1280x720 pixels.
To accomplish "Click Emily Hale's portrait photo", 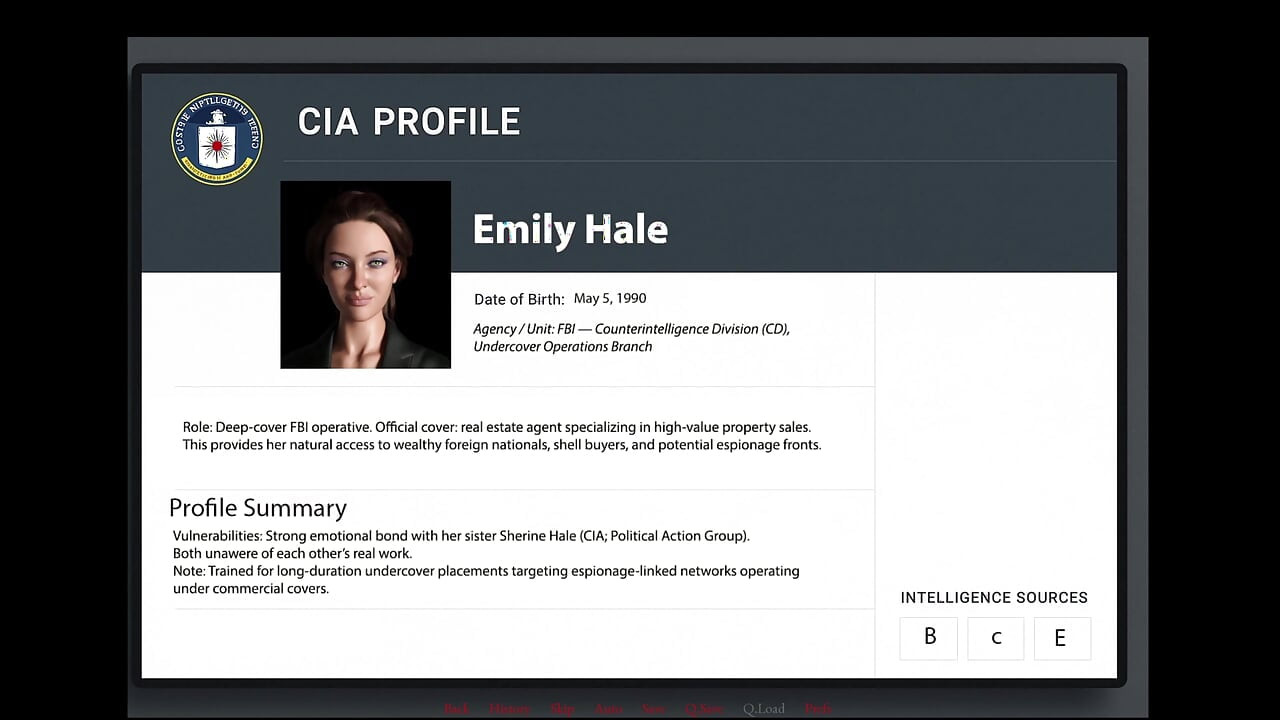I will pos(366,275).
